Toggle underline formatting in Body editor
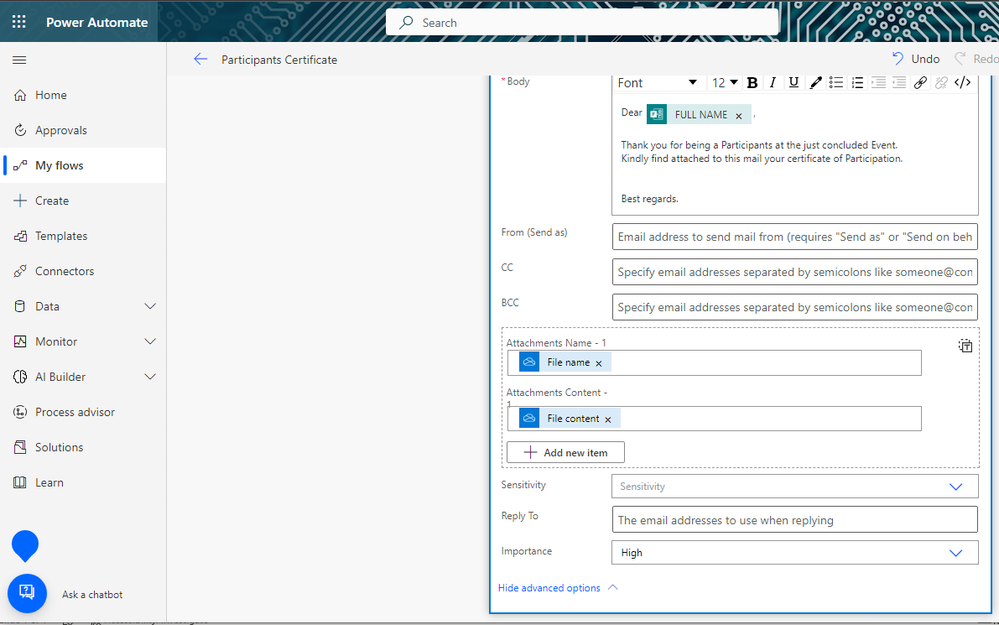 click(794, 83)
